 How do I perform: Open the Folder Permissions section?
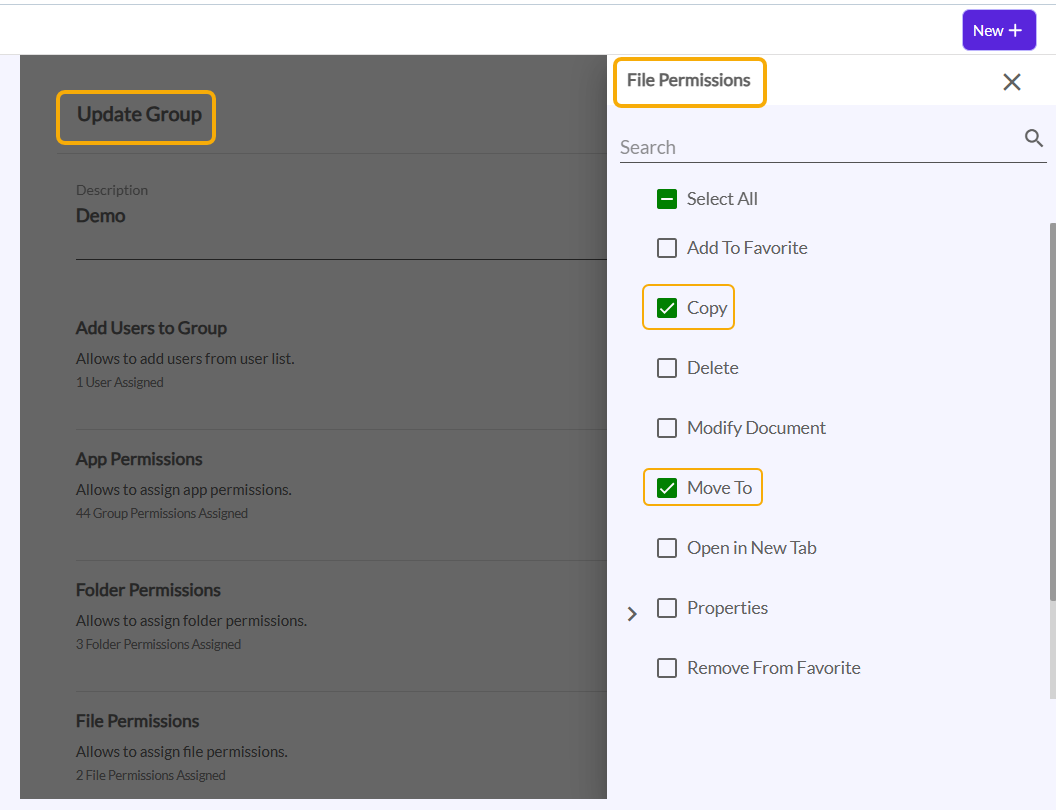click(x=148, y=590)
